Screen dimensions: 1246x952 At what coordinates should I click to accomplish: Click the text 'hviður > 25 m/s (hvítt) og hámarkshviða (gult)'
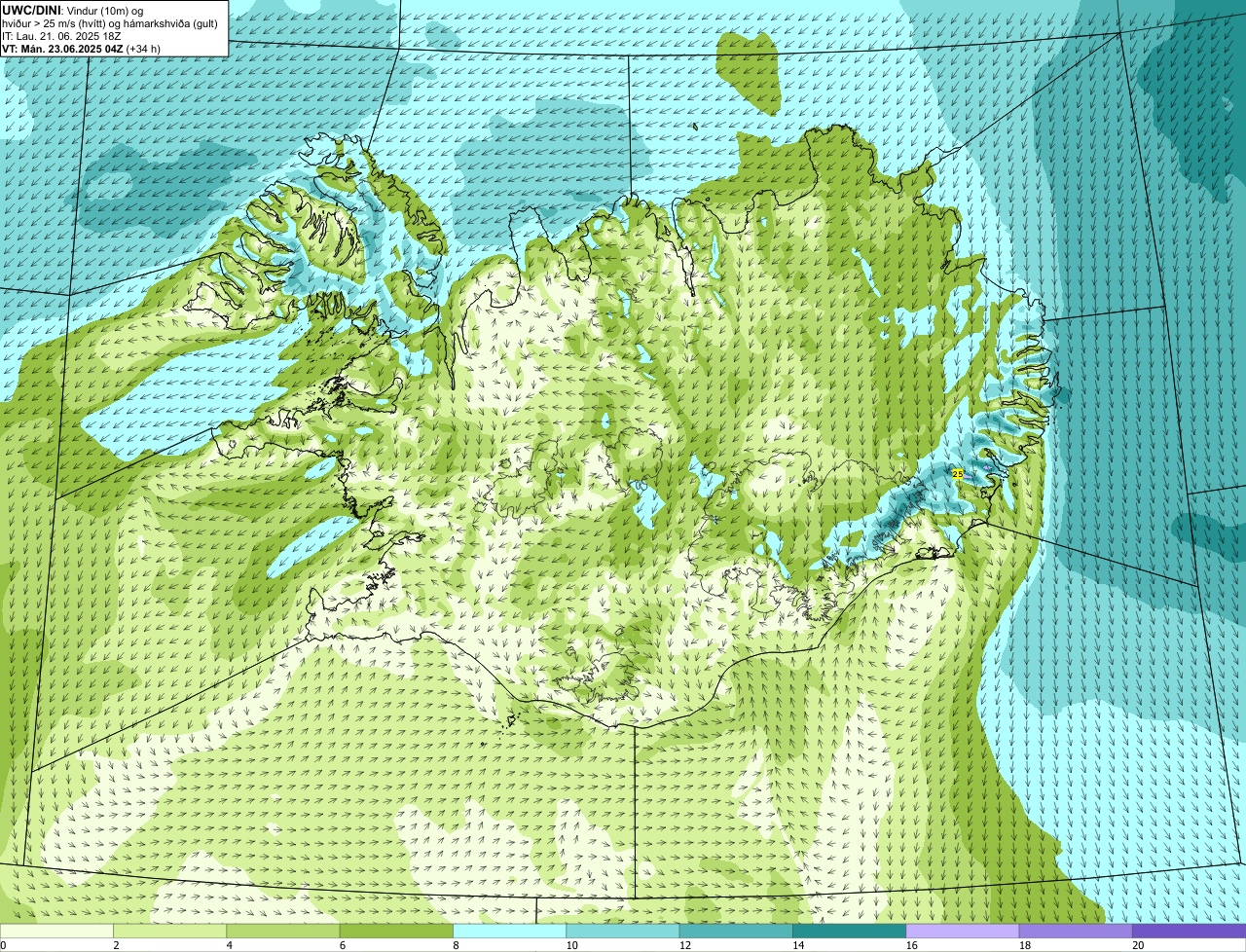[x=110, y=22]
